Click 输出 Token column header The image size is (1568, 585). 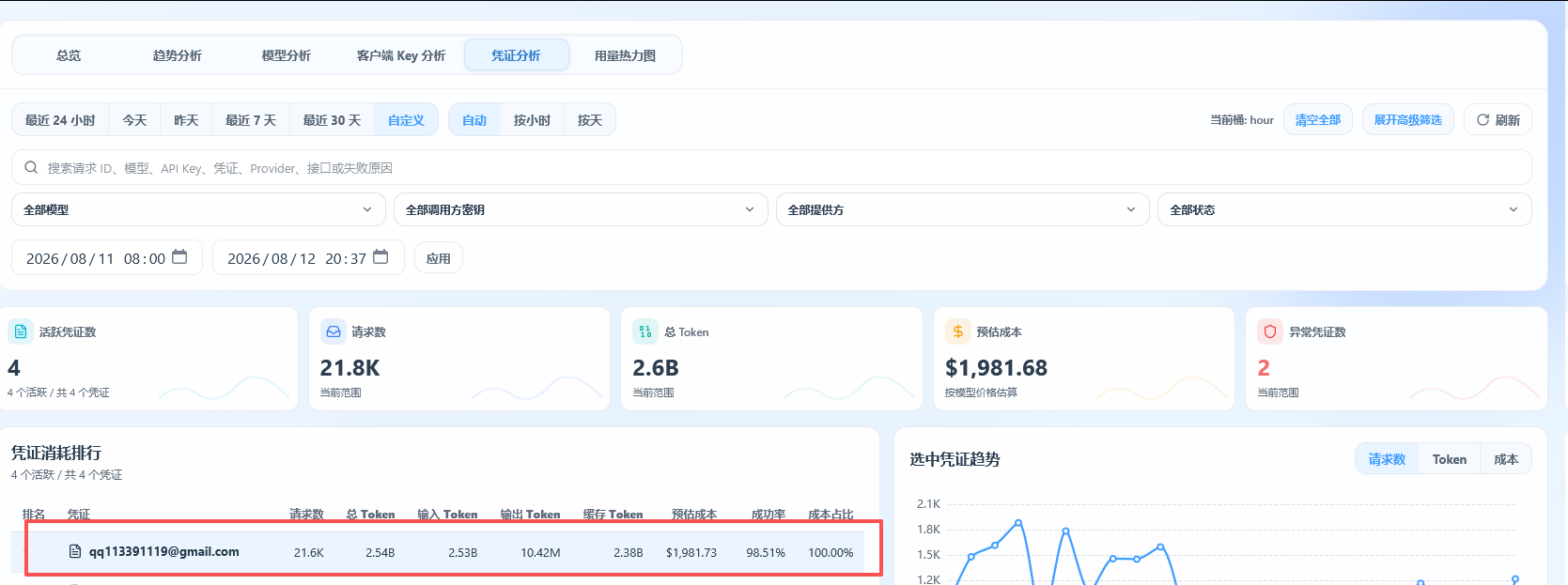click(530, 514)
